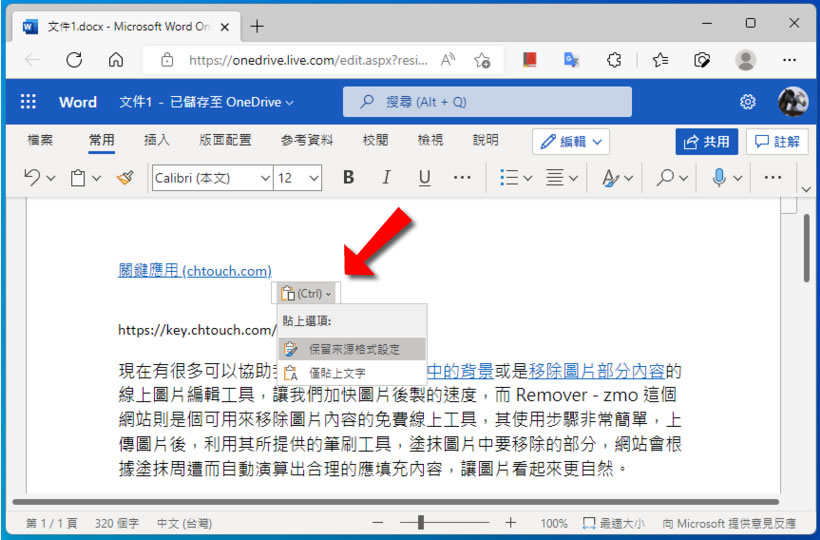Click the Undo icon in the ribbon
The height and width of the screenshot is (540, 820).
(x=32, y=178)
